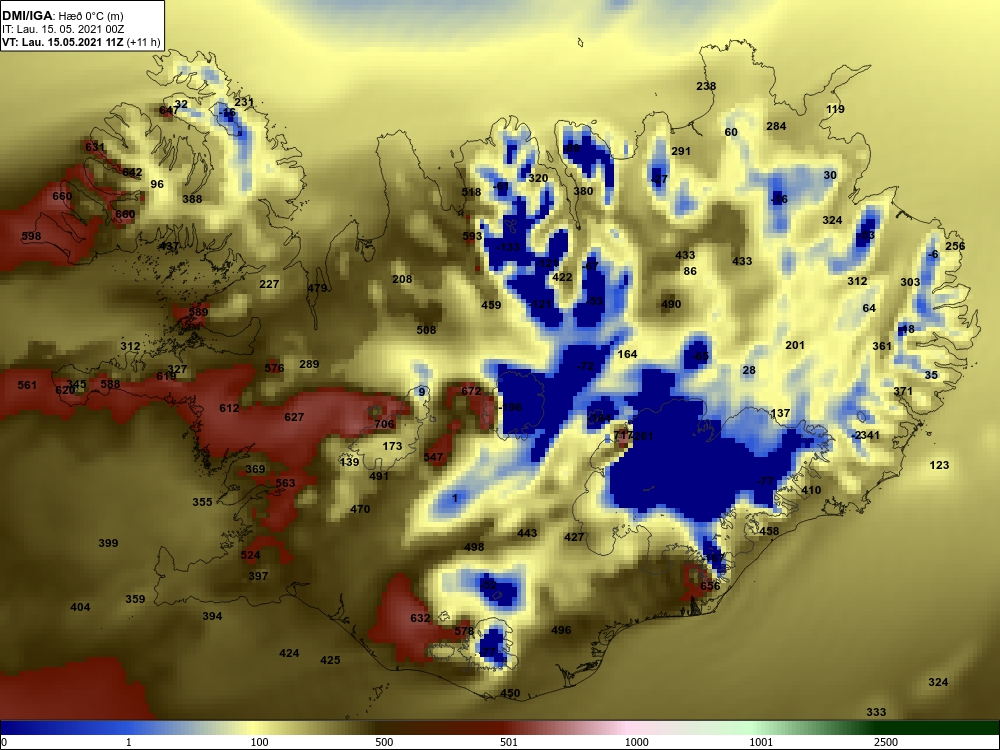Click the map value '563'
This screenshot has width=1000, height=750.
286,483
